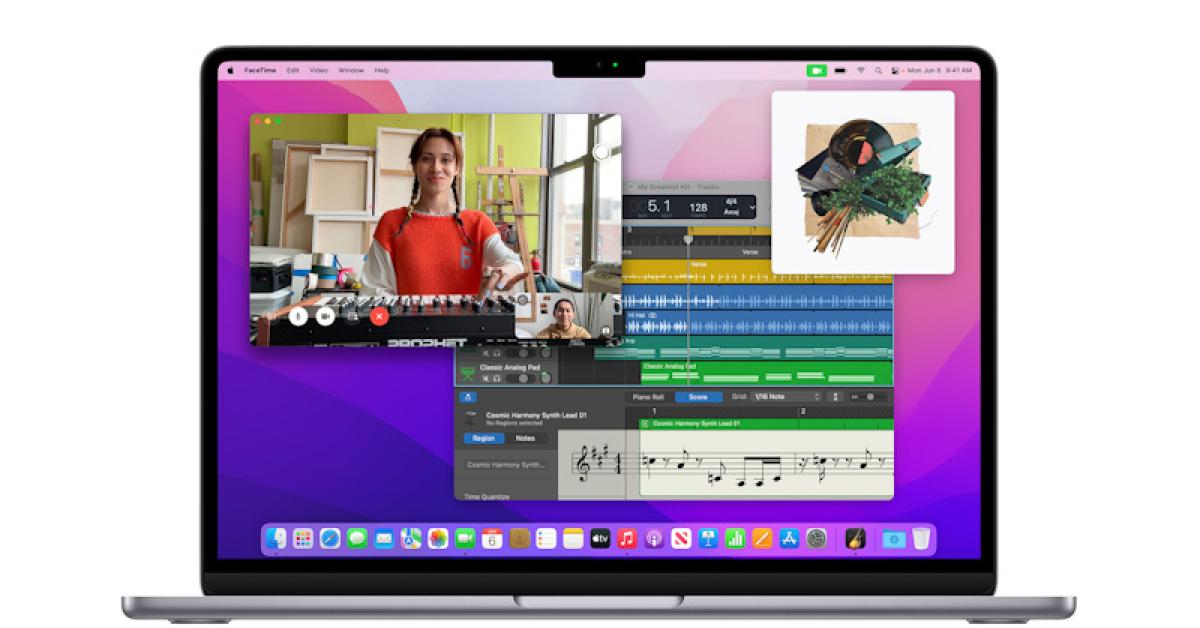Click FaceTime icon in the Dock
This screenshot has width=1200, height=628.
465,538
